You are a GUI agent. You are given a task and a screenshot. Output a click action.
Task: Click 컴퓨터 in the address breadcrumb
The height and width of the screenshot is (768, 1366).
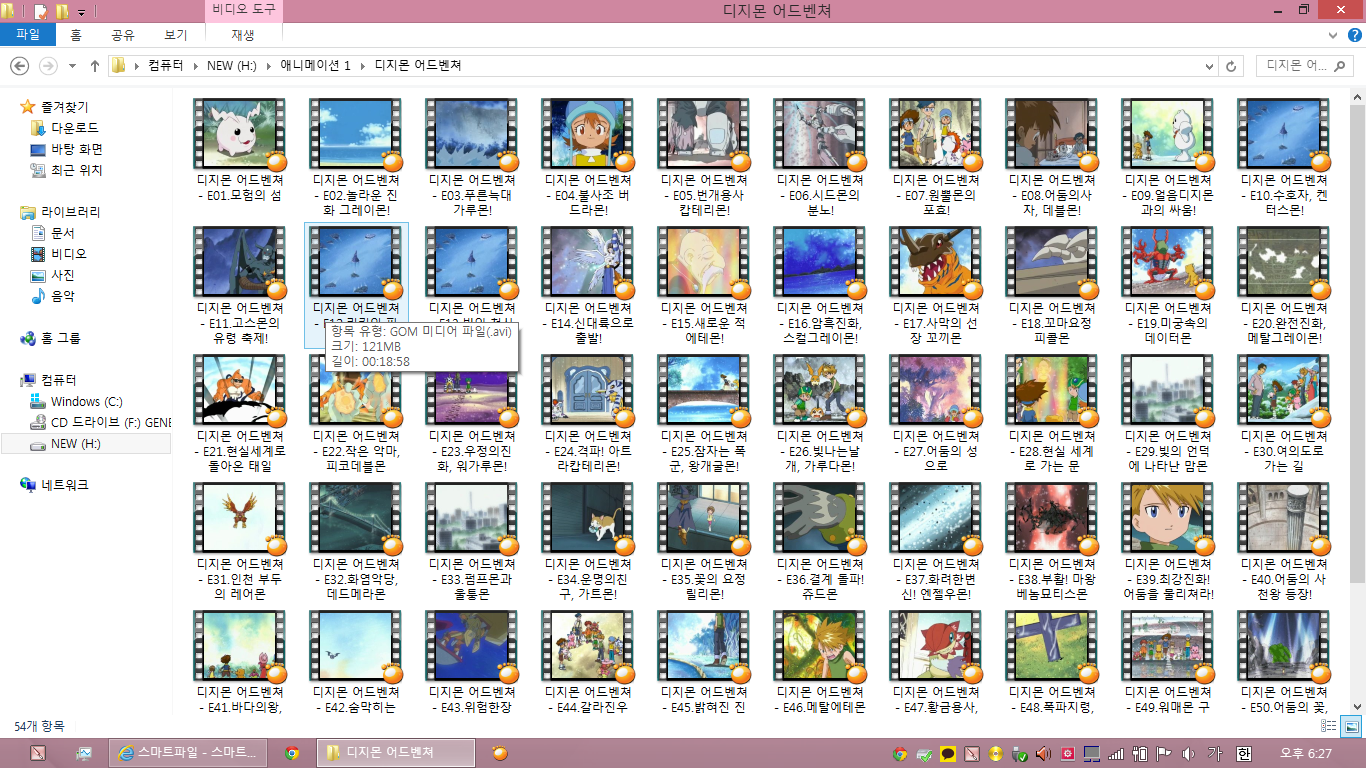tap(165, 66)
